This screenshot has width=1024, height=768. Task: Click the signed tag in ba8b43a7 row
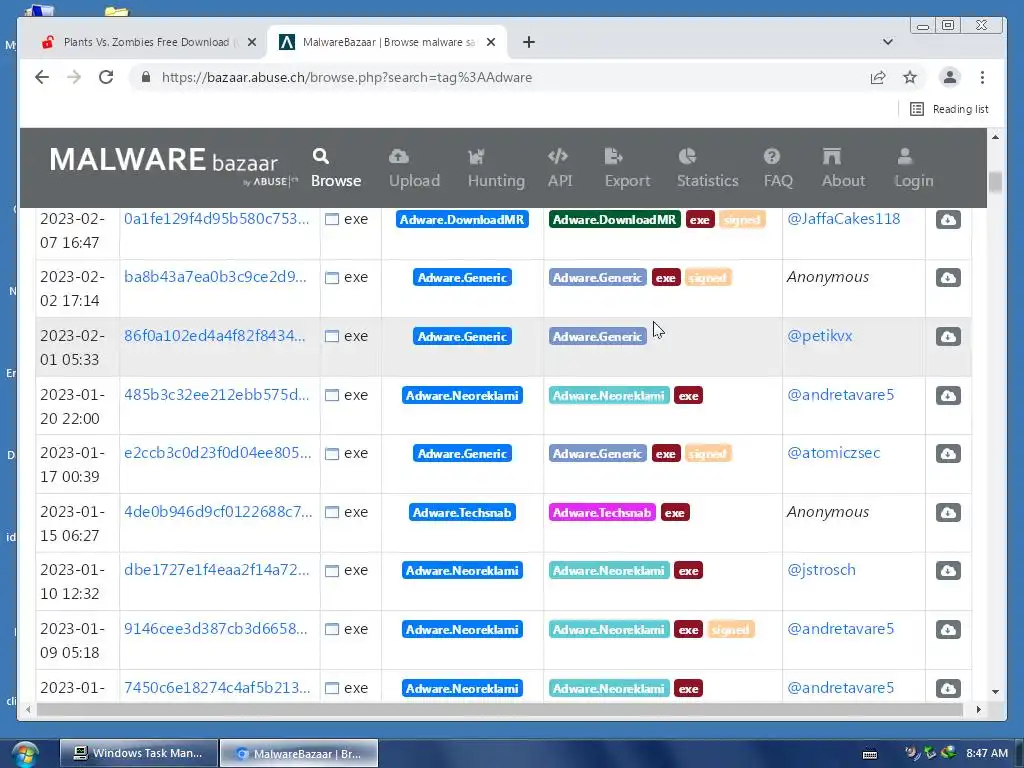(x=707, y=278)
